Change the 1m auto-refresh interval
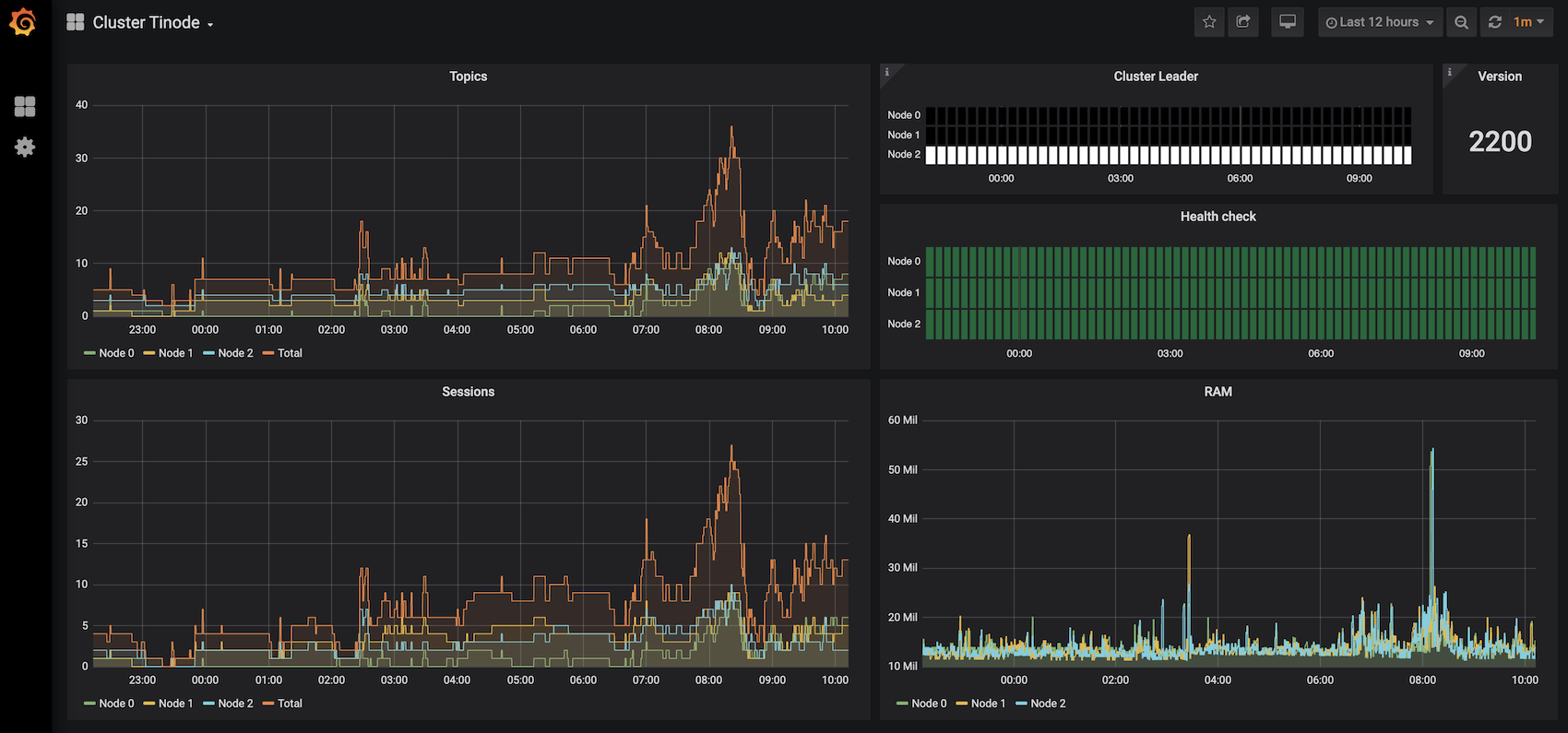The image size is (1568, 733). pos(1529,22)
